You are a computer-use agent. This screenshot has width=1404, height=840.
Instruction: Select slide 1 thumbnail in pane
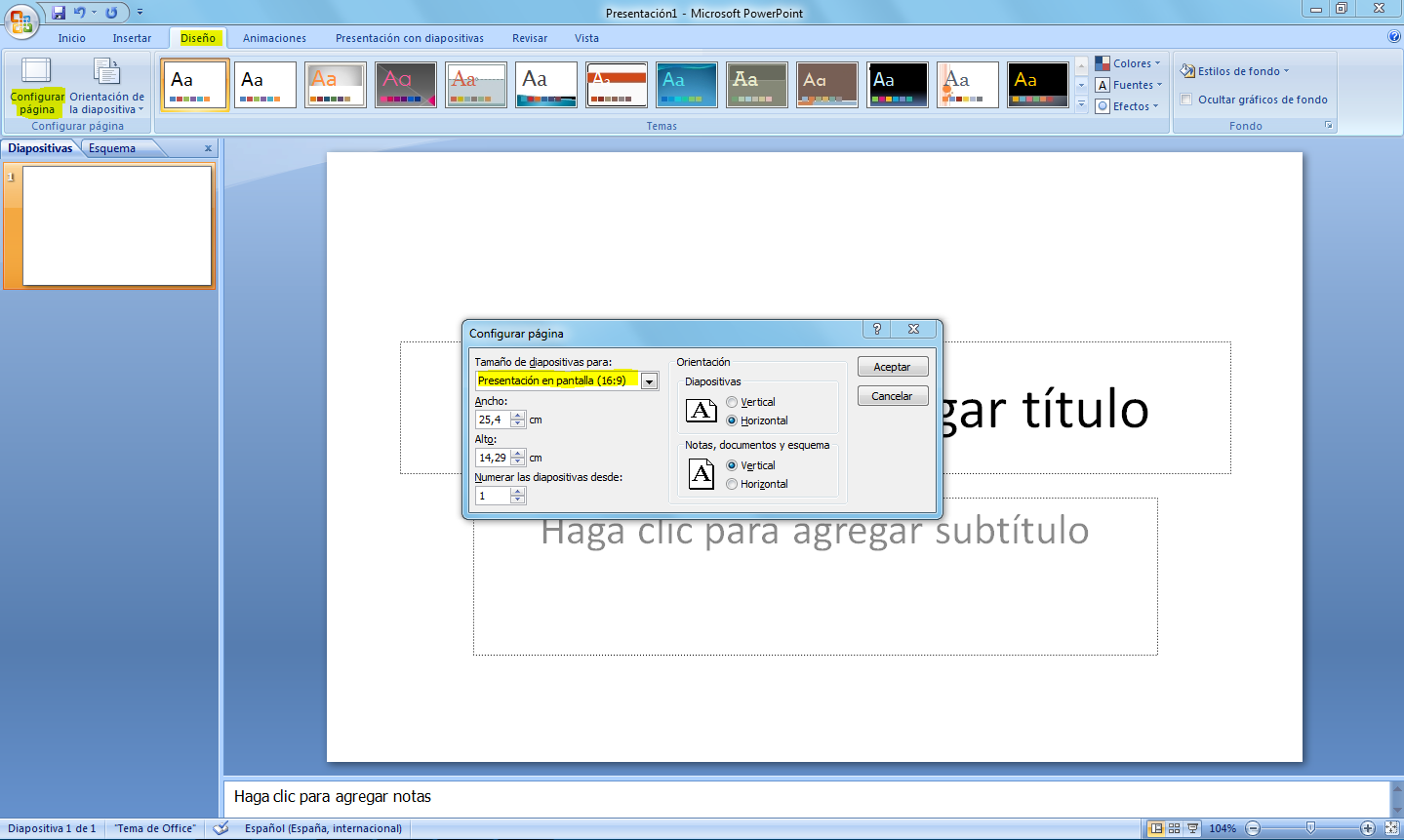pyautogui.click(x=117, y=226)
